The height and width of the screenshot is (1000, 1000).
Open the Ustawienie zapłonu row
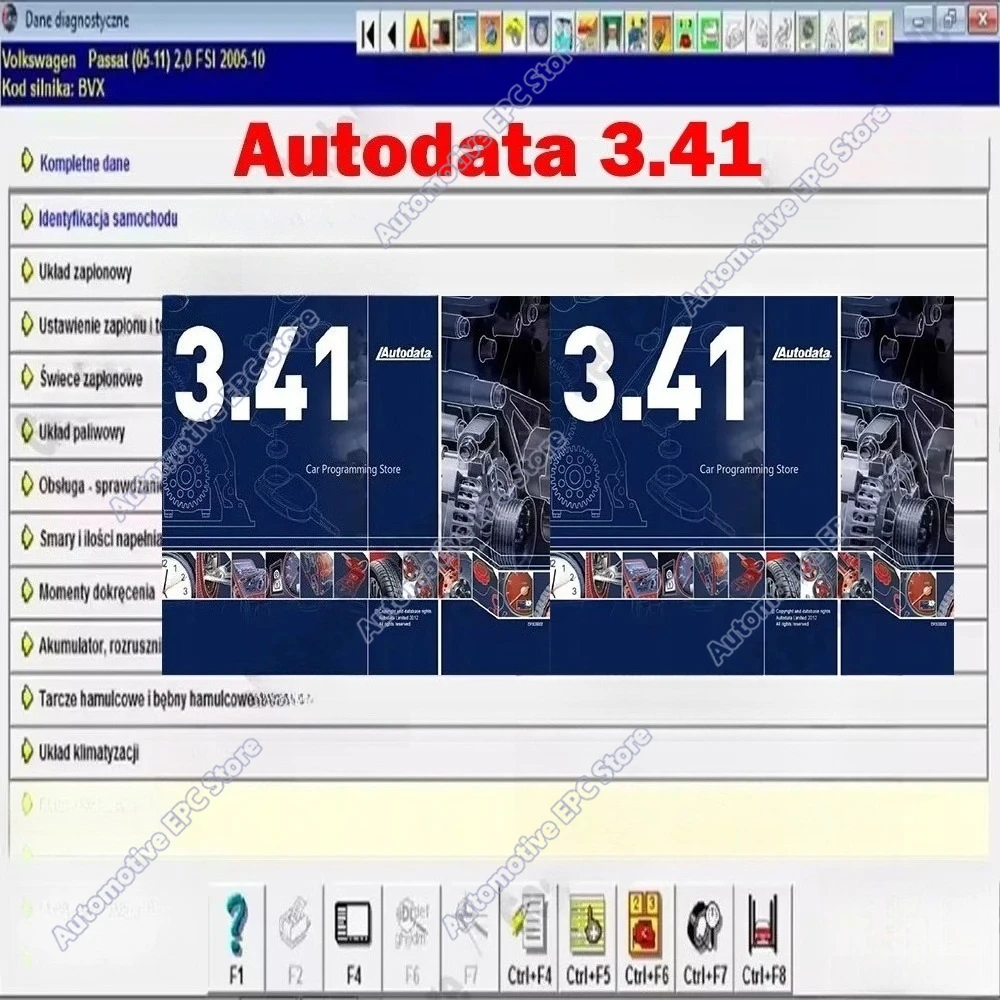(x=86, y=325)
